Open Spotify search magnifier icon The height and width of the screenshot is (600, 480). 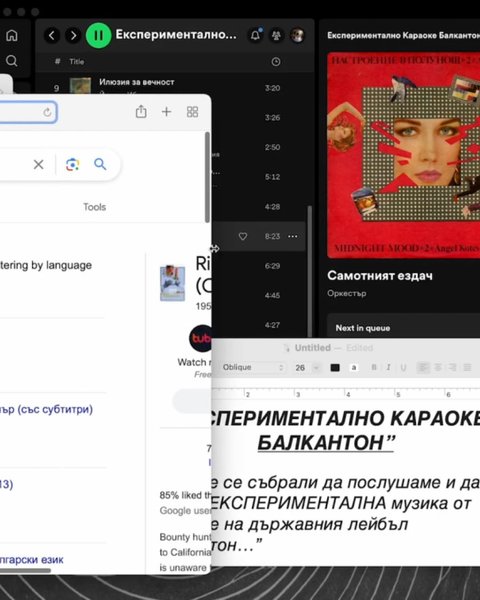point(11,61)
